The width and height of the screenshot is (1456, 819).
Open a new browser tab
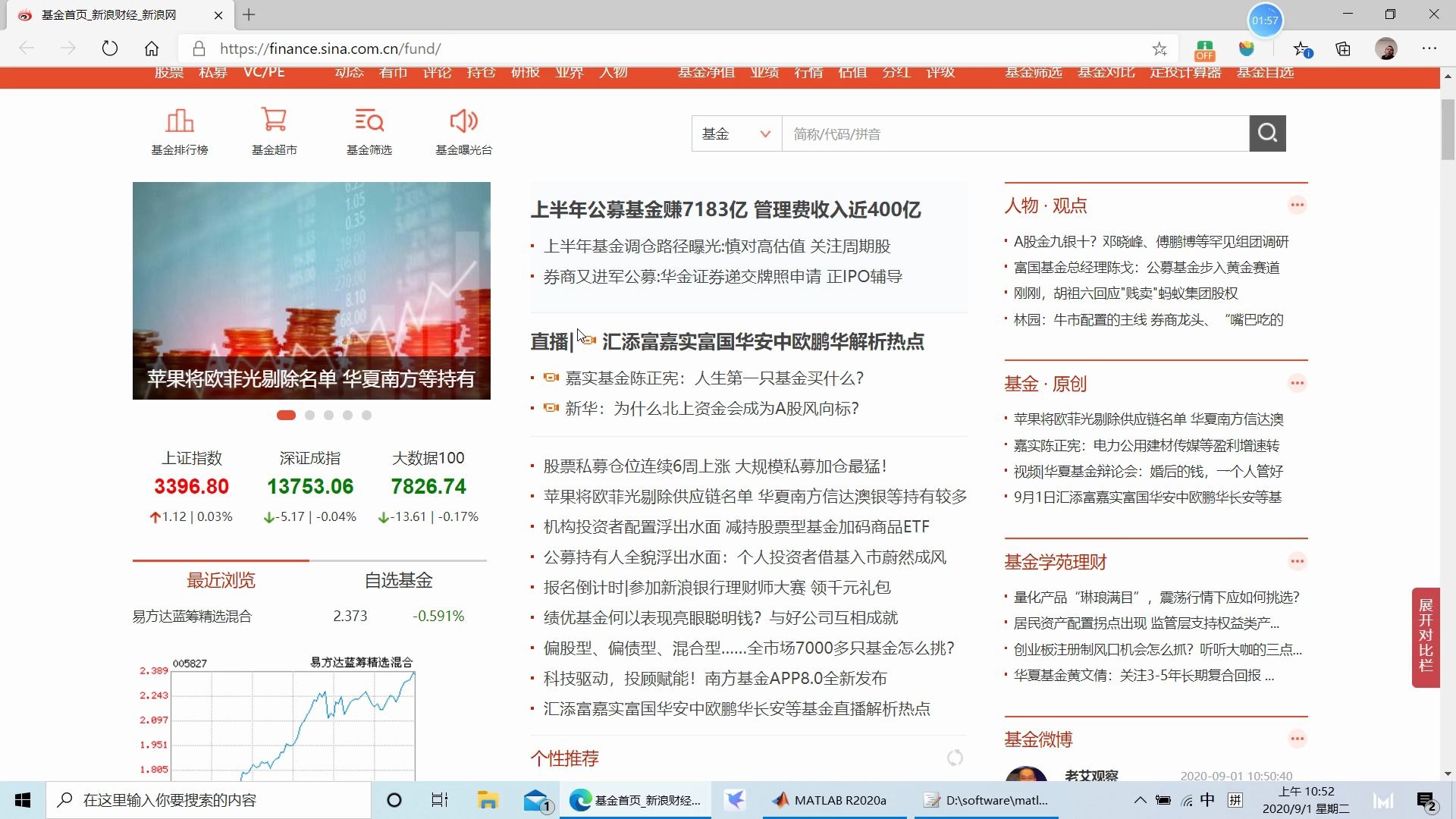[249, 14]
